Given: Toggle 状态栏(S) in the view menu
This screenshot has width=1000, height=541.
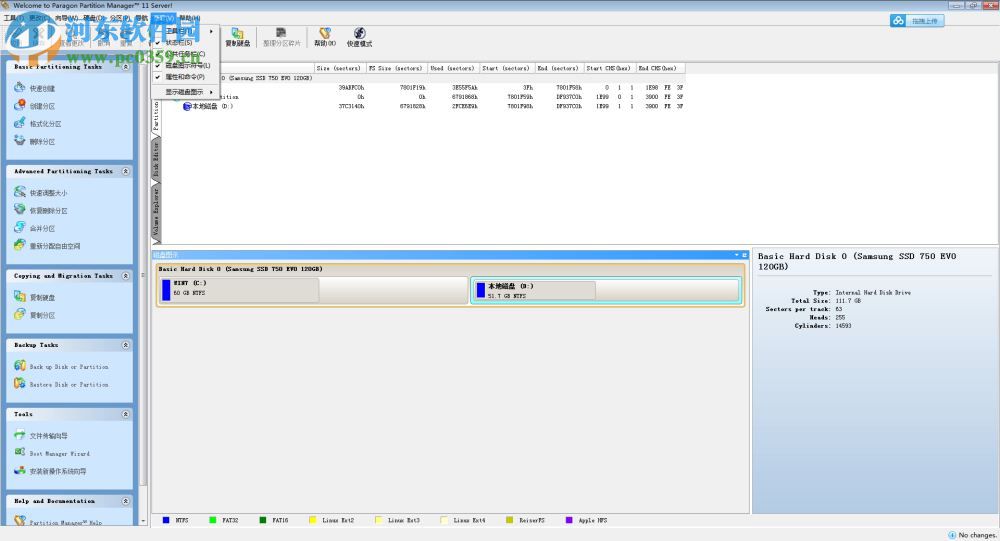Looking at the screenshot, I should (186, 42).
